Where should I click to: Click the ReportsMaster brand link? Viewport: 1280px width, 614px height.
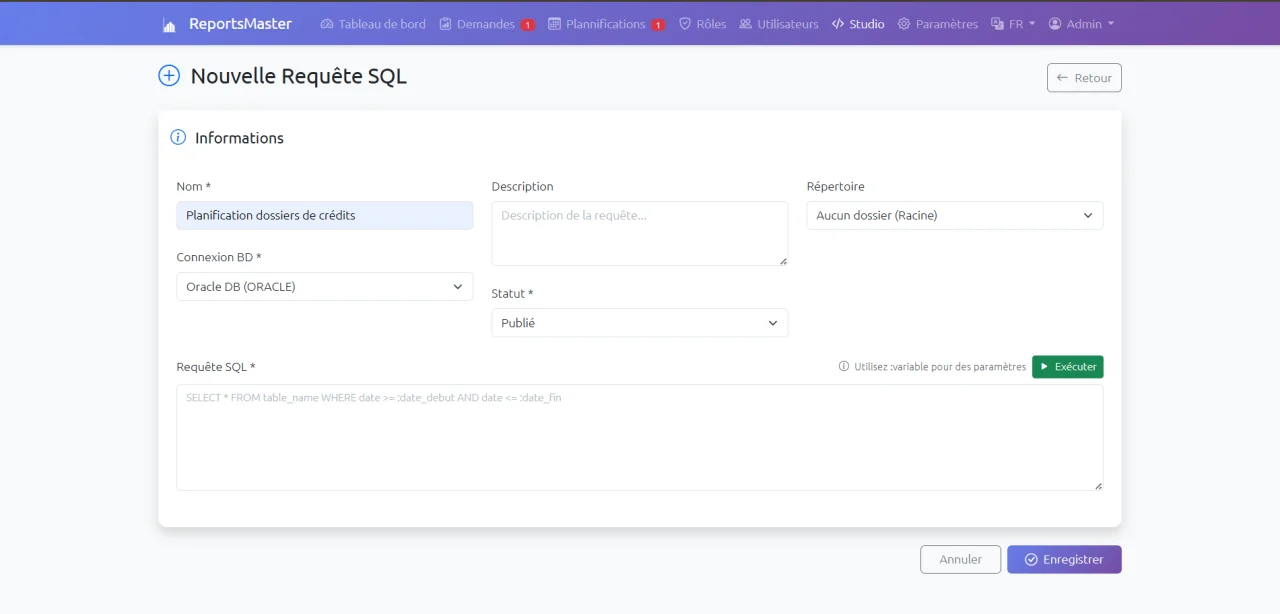point(227,24)
